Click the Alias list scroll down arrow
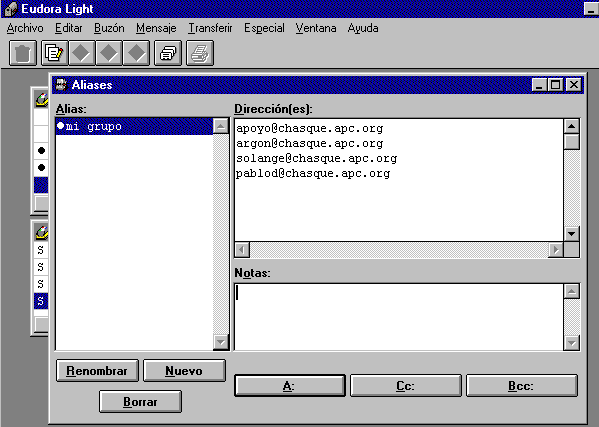 click(221, 342)
